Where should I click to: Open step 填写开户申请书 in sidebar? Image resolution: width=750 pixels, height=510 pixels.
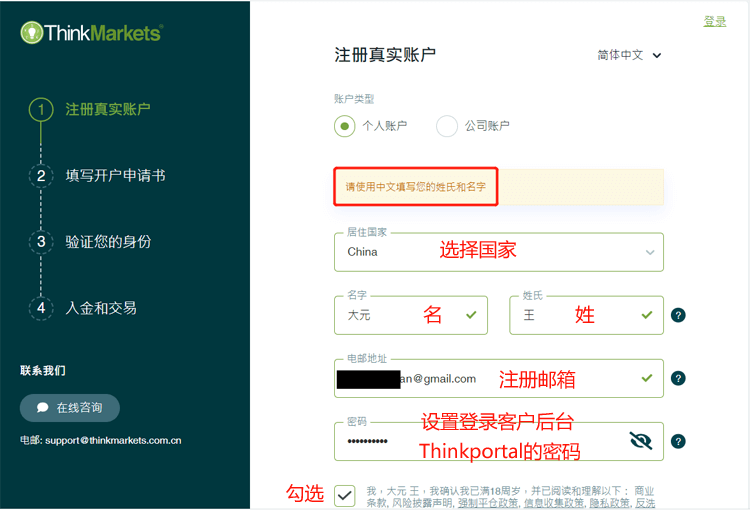click(115, 176)
